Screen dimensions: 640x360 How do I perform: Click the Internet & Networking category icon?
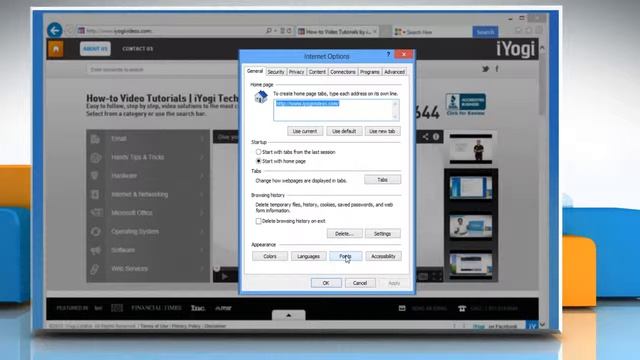pos(95,194)
